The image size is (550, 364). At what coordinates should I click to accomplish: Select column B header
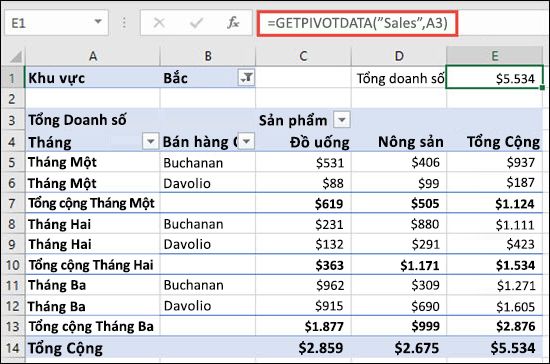208,56
